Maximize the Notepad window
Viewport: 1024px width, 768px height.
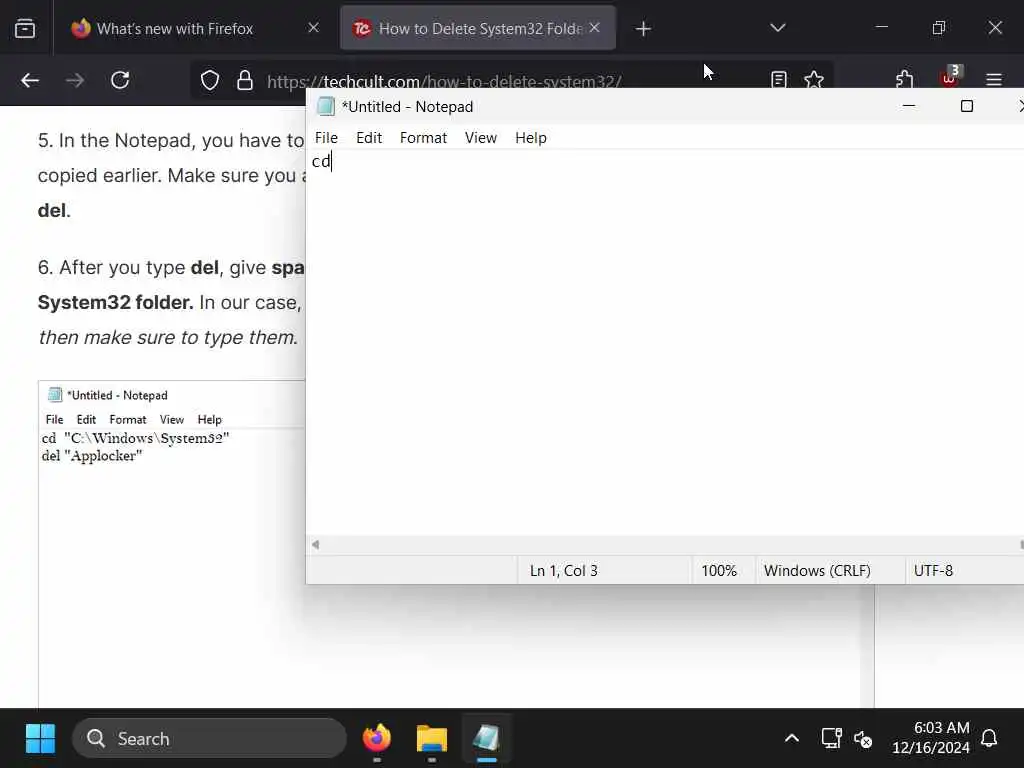pyautogui.click(x=967, y=106)
